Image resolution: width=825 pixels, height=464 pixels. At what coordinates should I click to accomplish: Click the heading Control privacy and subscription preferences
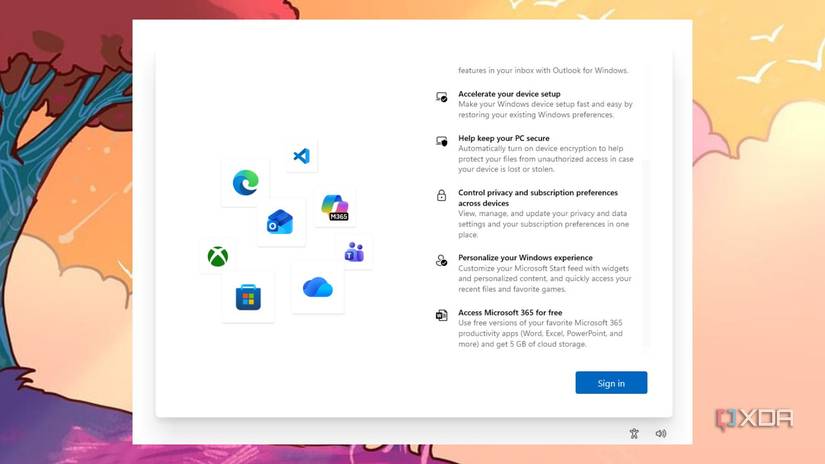click(538, 198)
